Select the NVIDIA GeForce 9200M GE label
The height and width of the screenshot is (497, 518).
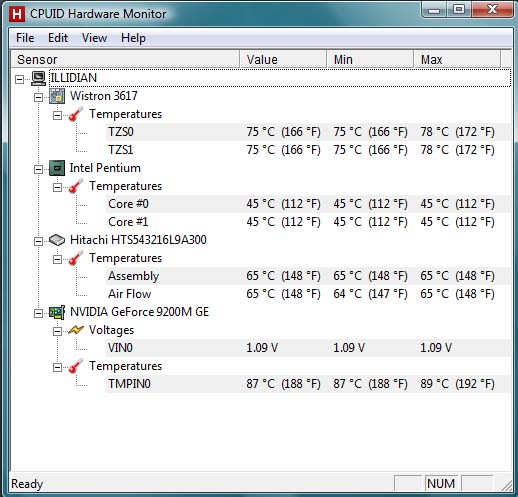tap(139, 312)
